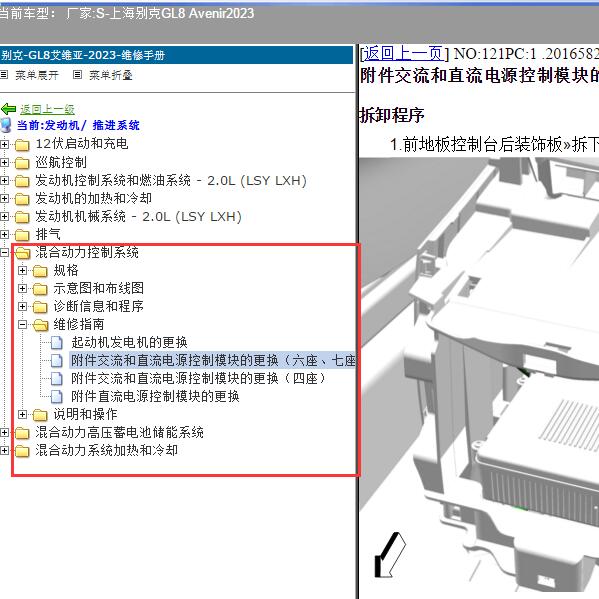Select 起动机发电机的更换 document
Viewport: 599px width, 599px height.
[x=129, y=342]
